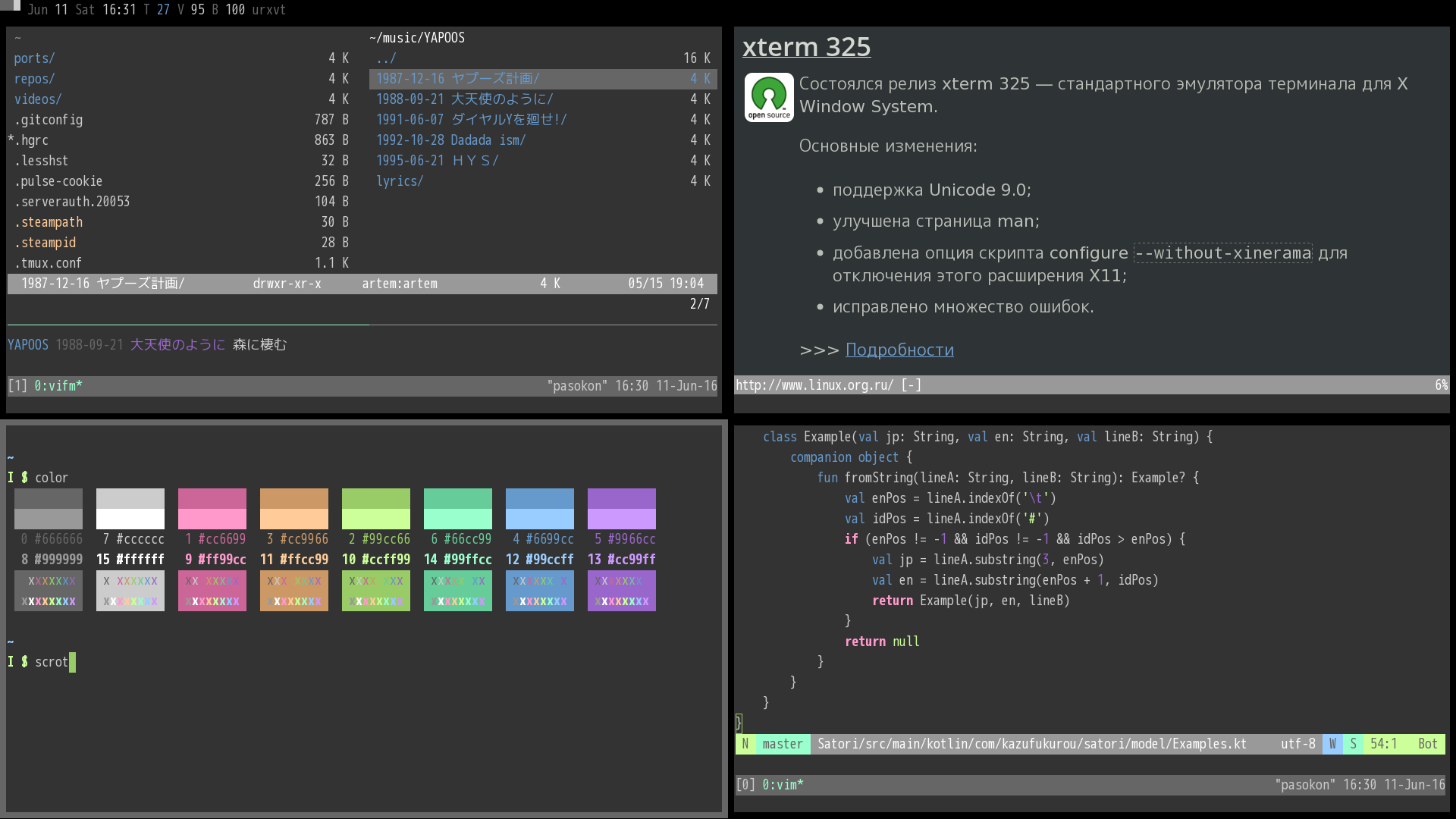Click the '15 #ffffff' color label
Viewport: 1456px width, 819px height.
(x=130, y=560)
